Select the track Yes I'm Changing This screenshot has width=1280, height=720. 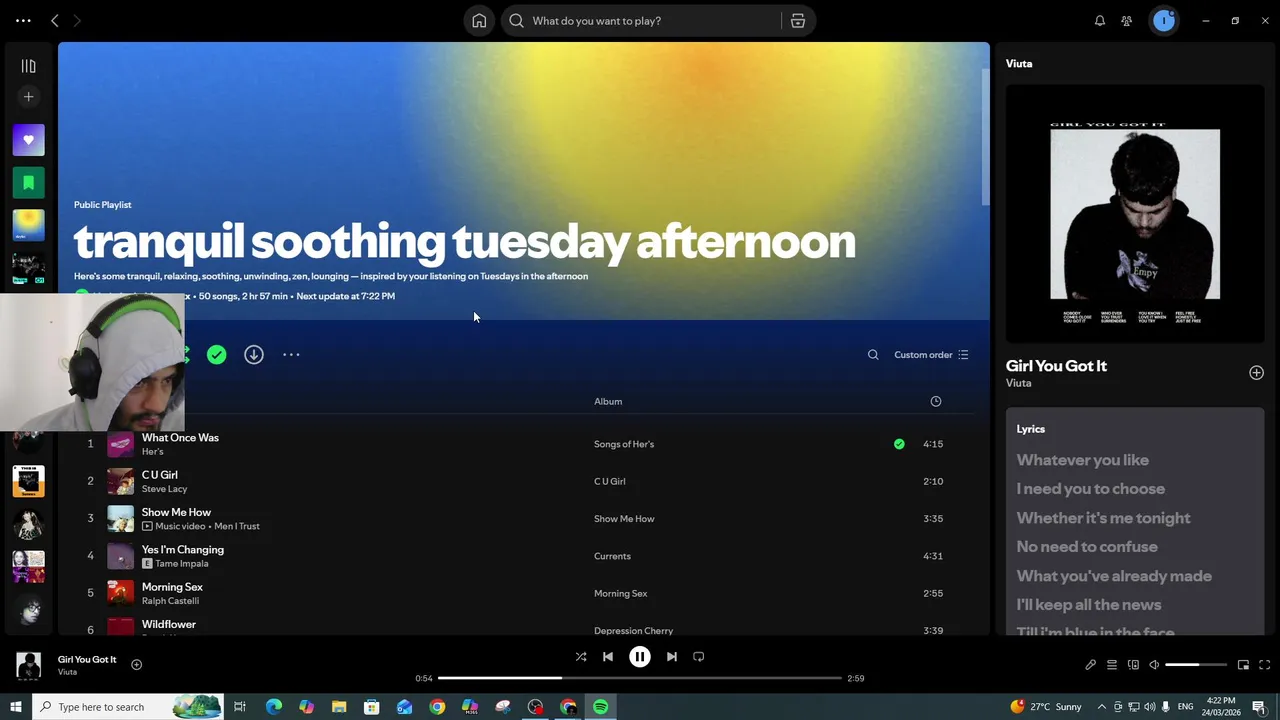tap(183, 549)
